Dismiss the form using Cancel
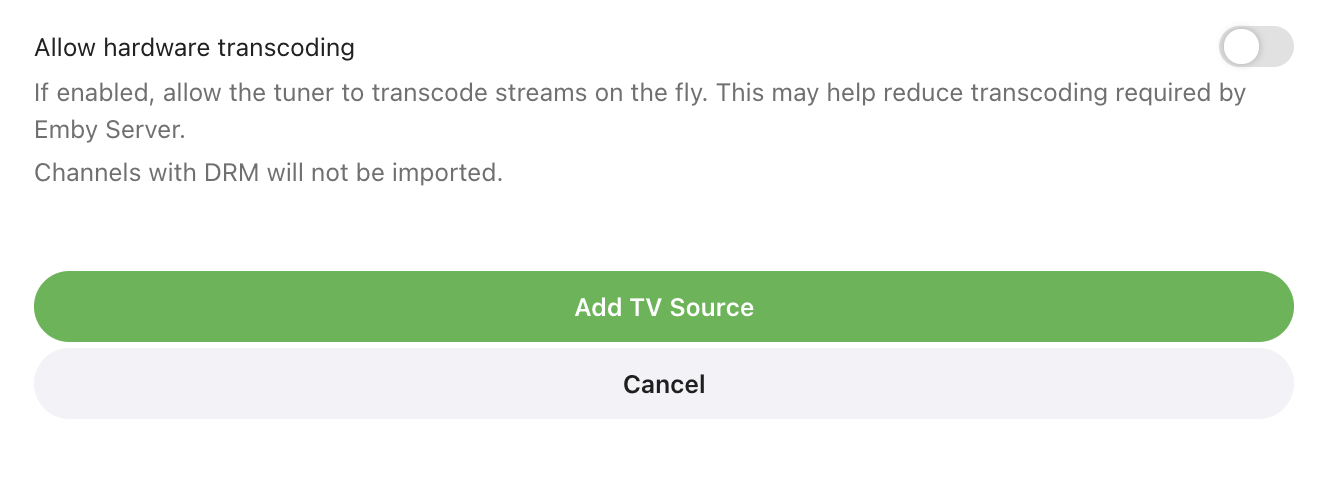 point(663,384)
